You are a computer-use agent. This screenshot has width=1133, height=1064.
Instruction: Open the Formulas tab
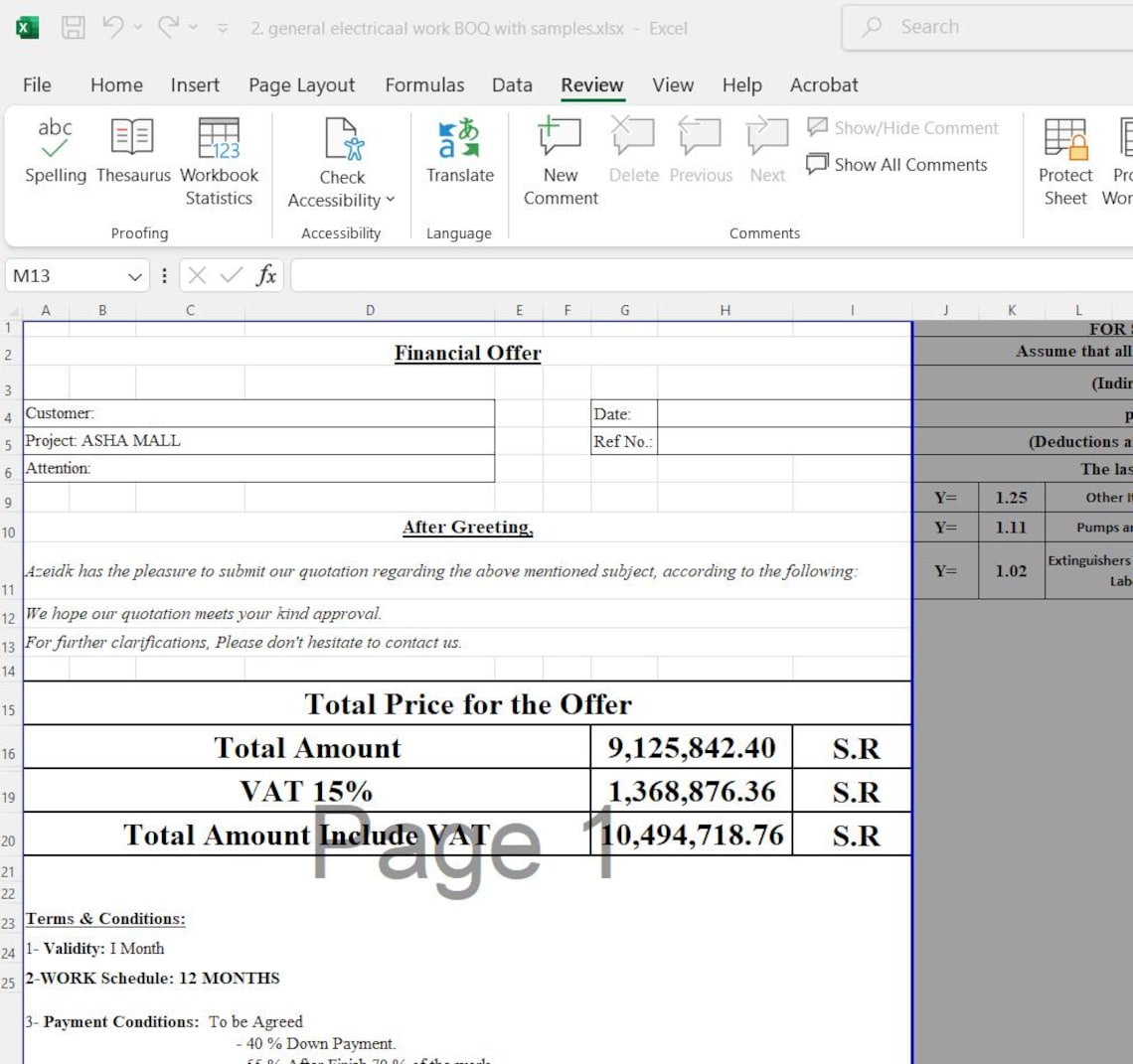(x=424, y=85)
